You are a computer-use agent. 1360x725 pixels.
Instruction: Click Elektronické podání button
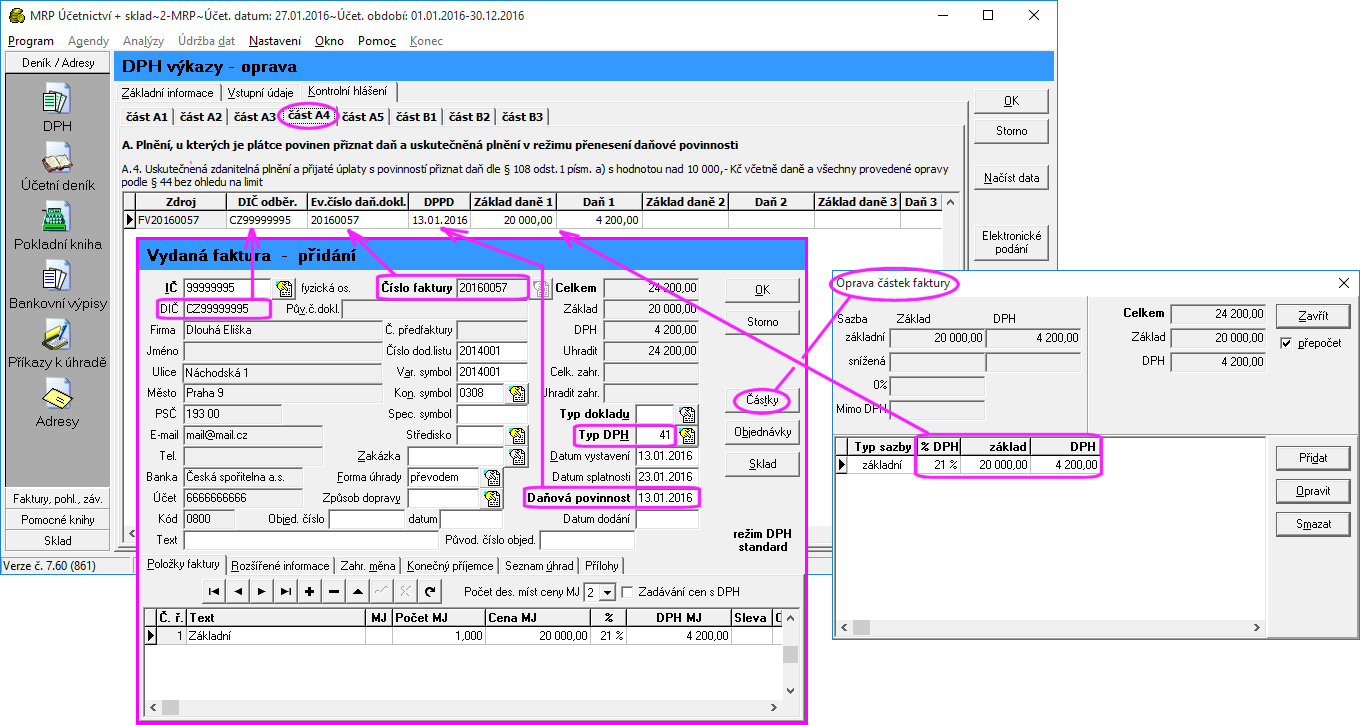point(1011,243)
